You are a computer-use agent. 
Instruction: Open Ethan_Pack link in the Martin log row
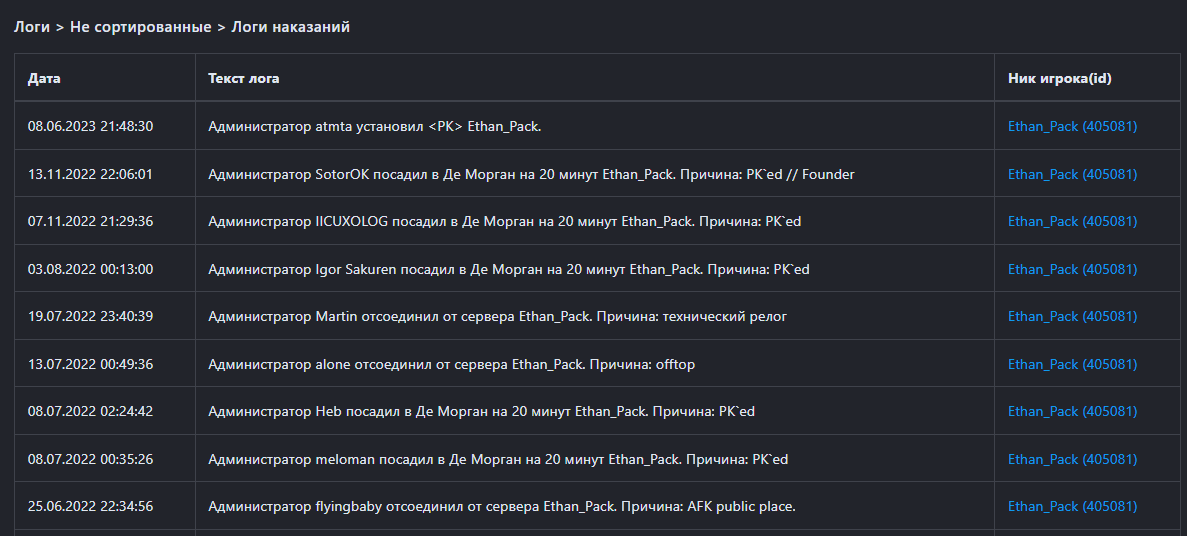1072,316
